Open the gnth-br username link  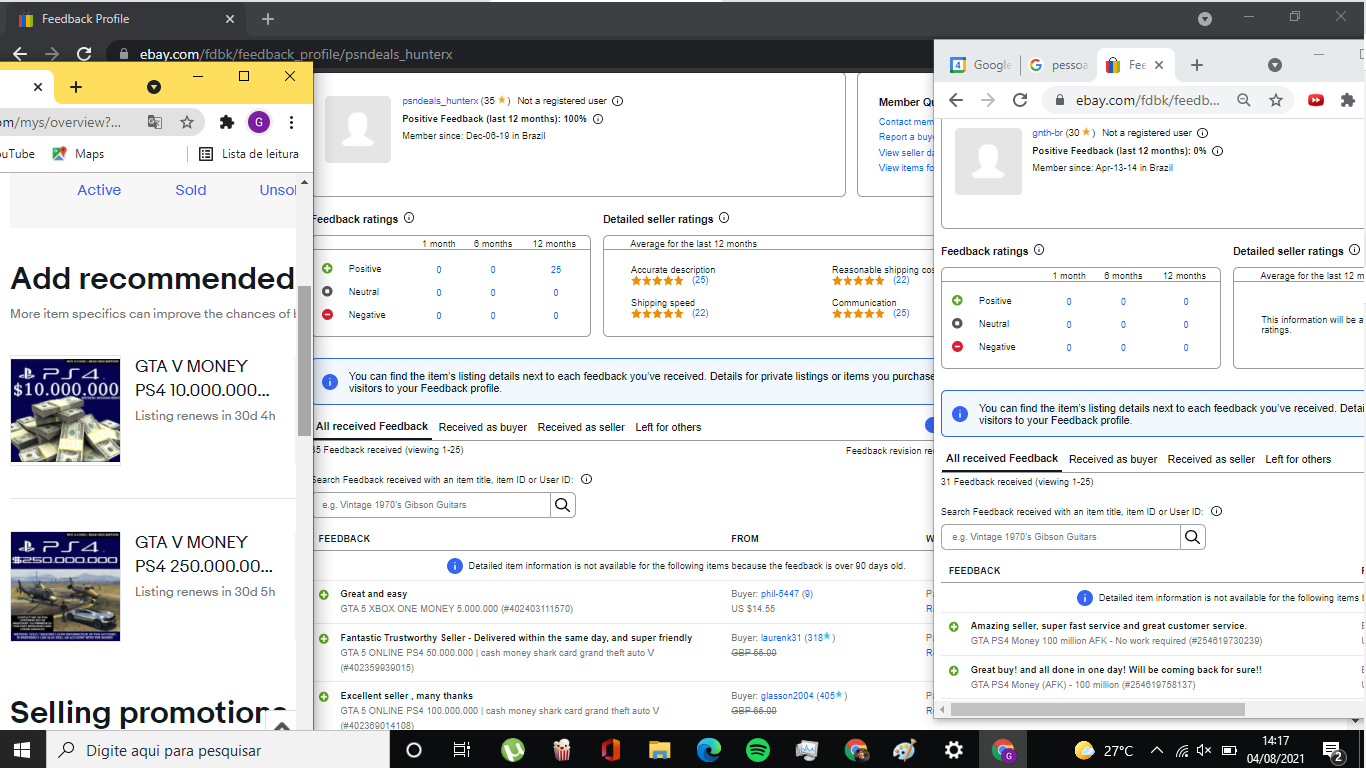[x=1047, y=133]
